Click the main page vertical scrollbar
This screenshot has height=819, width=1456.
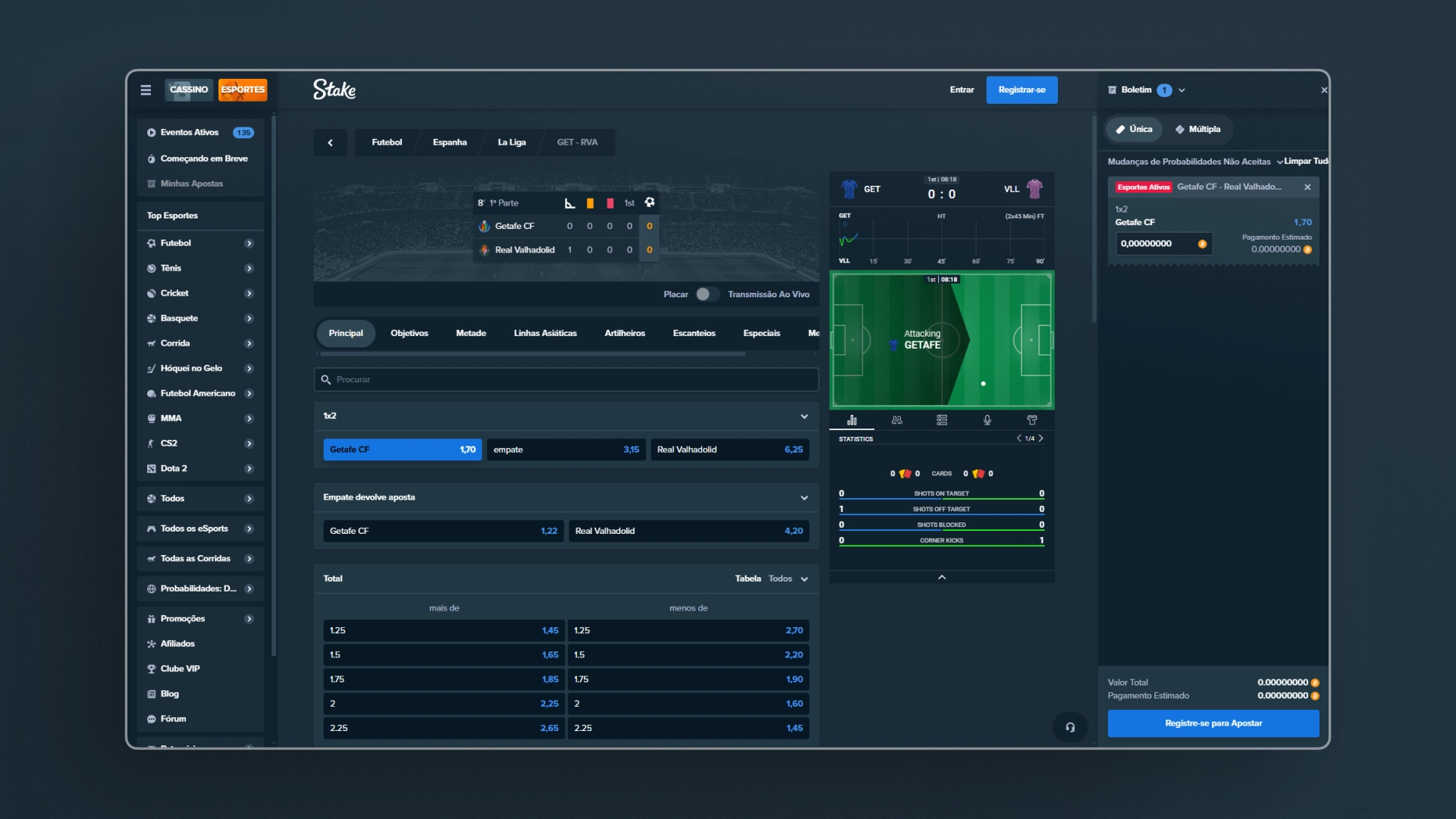click(1094, 218)
